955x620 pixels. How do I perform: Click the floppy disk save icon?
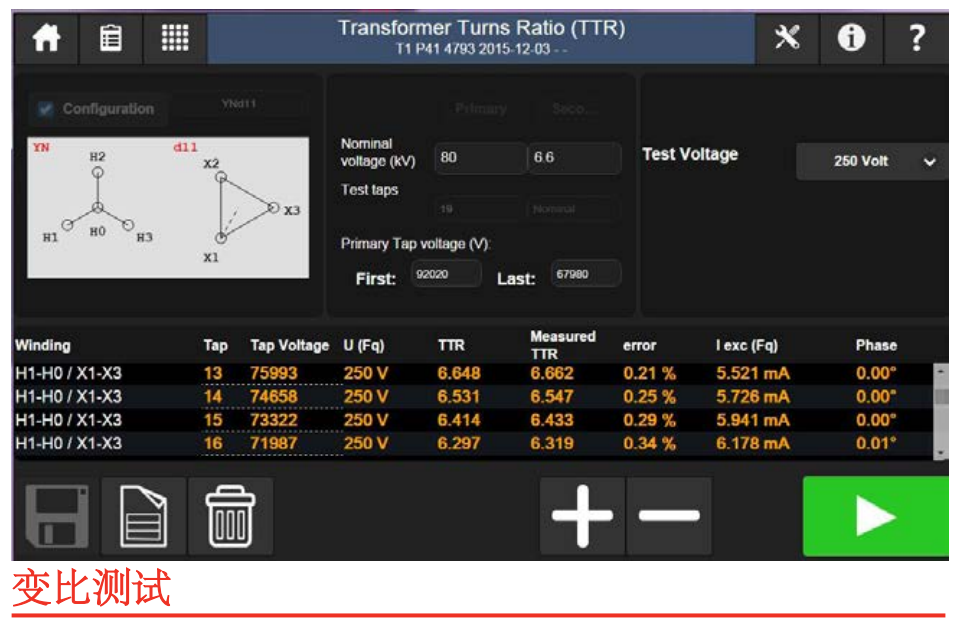56,516
